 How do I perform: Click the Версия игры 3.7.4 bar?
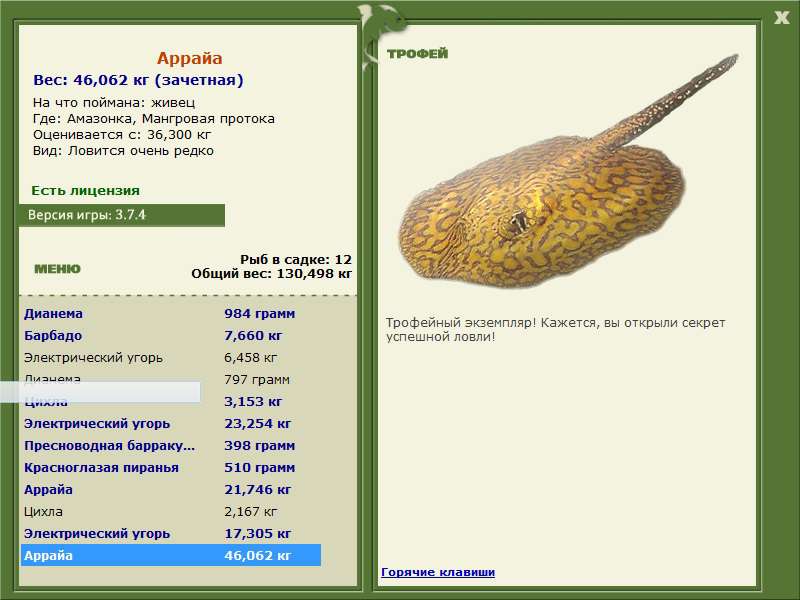pyautogui.click(x=121, y=215)
